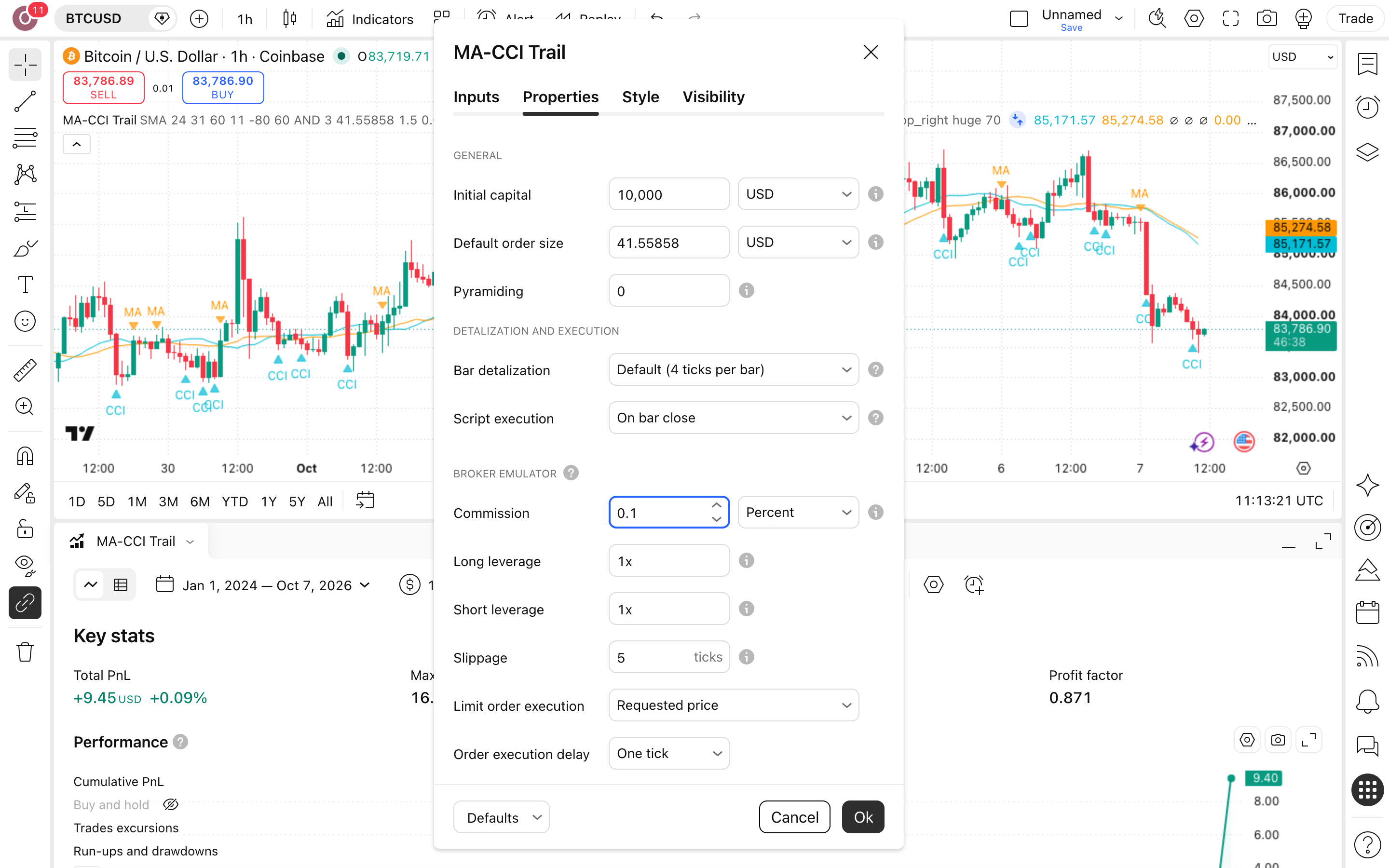
Task: Open the Fibonacci retracement tool
Action: (x=25, y=138)
